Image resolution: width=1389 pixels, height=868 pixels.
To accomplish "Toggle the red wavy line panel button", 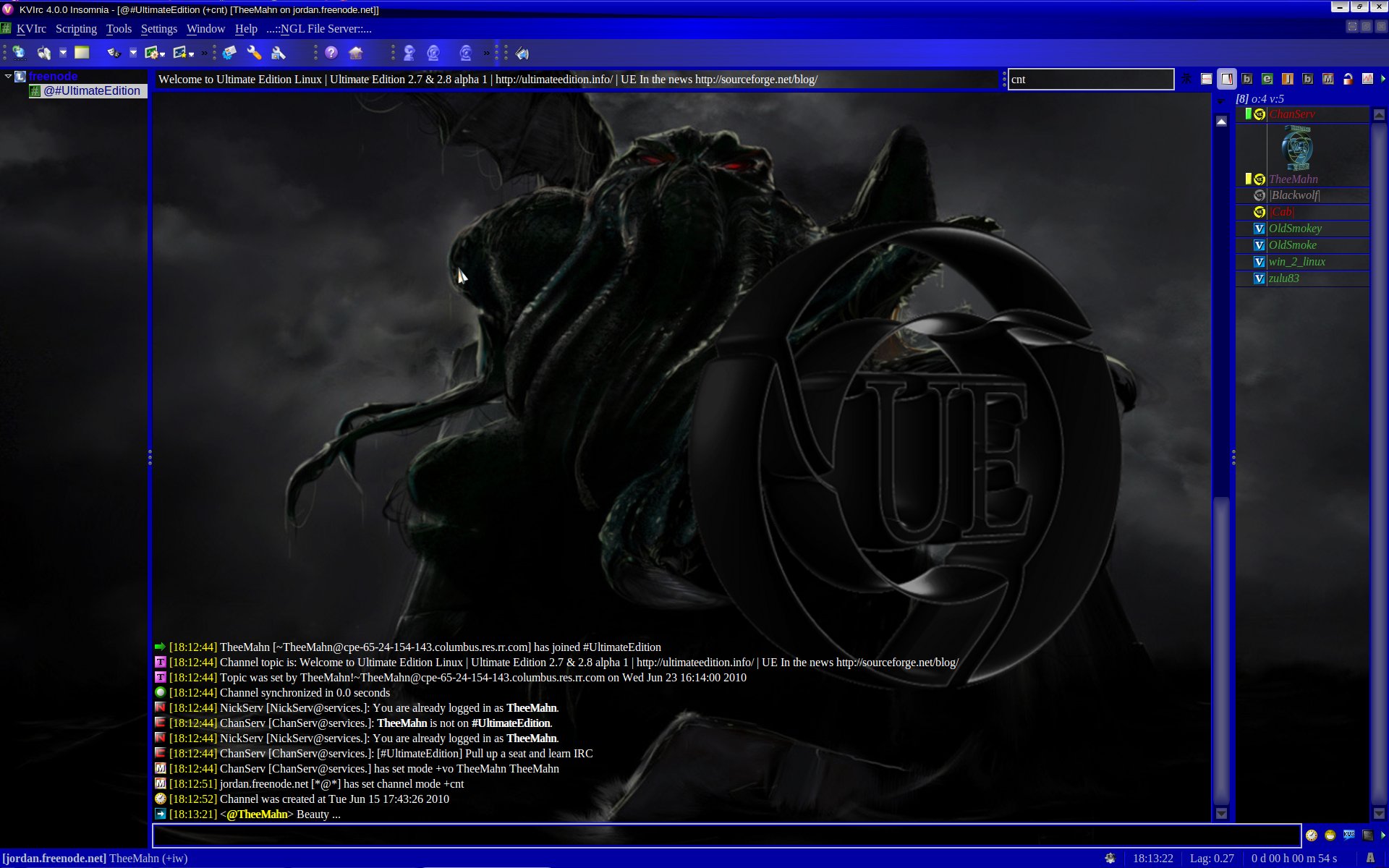I will 1207,79.
